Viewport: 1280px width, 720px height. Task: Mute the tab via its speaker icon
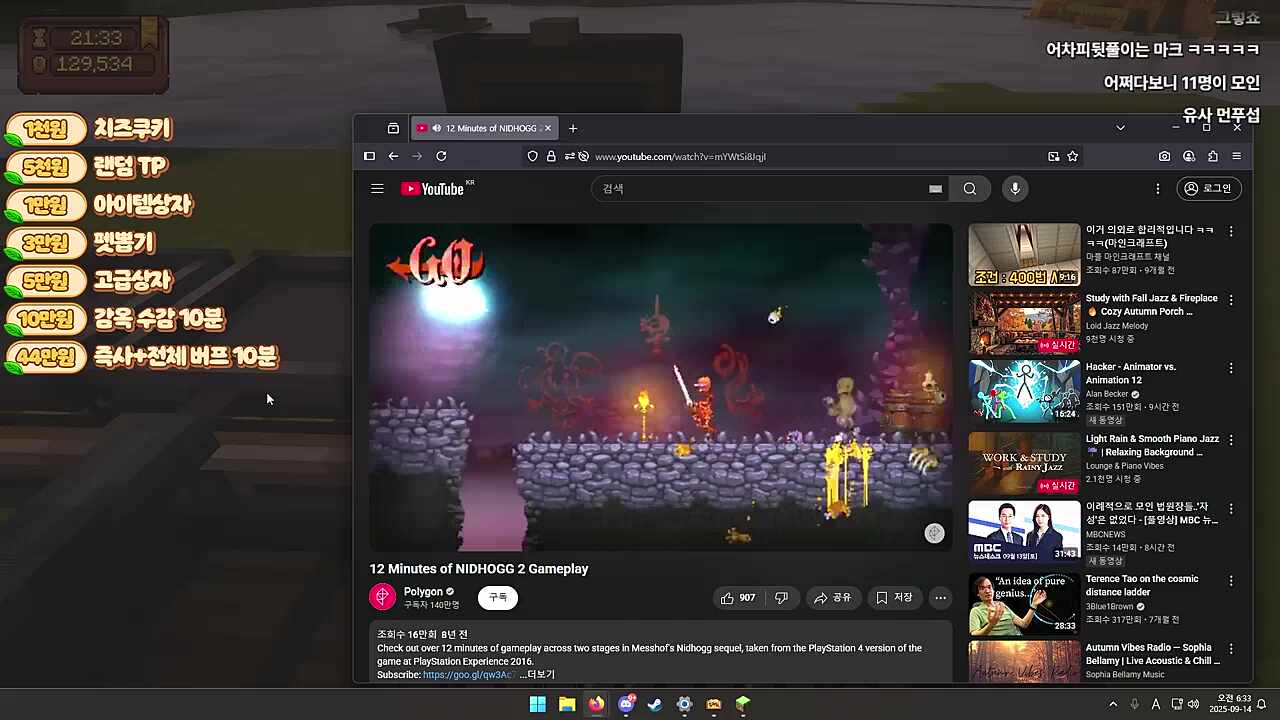tap(437, 128)
